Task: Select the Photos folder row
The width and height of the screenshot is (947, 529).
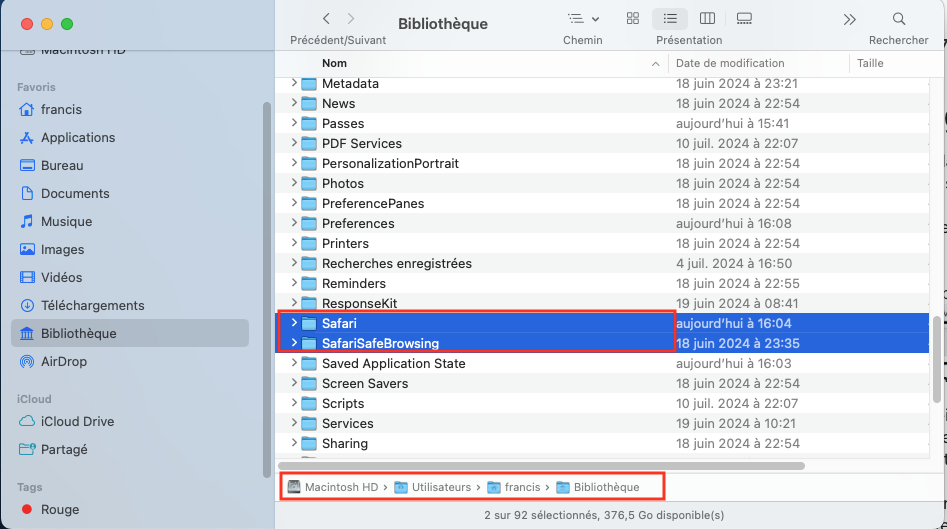Action: 602,184
